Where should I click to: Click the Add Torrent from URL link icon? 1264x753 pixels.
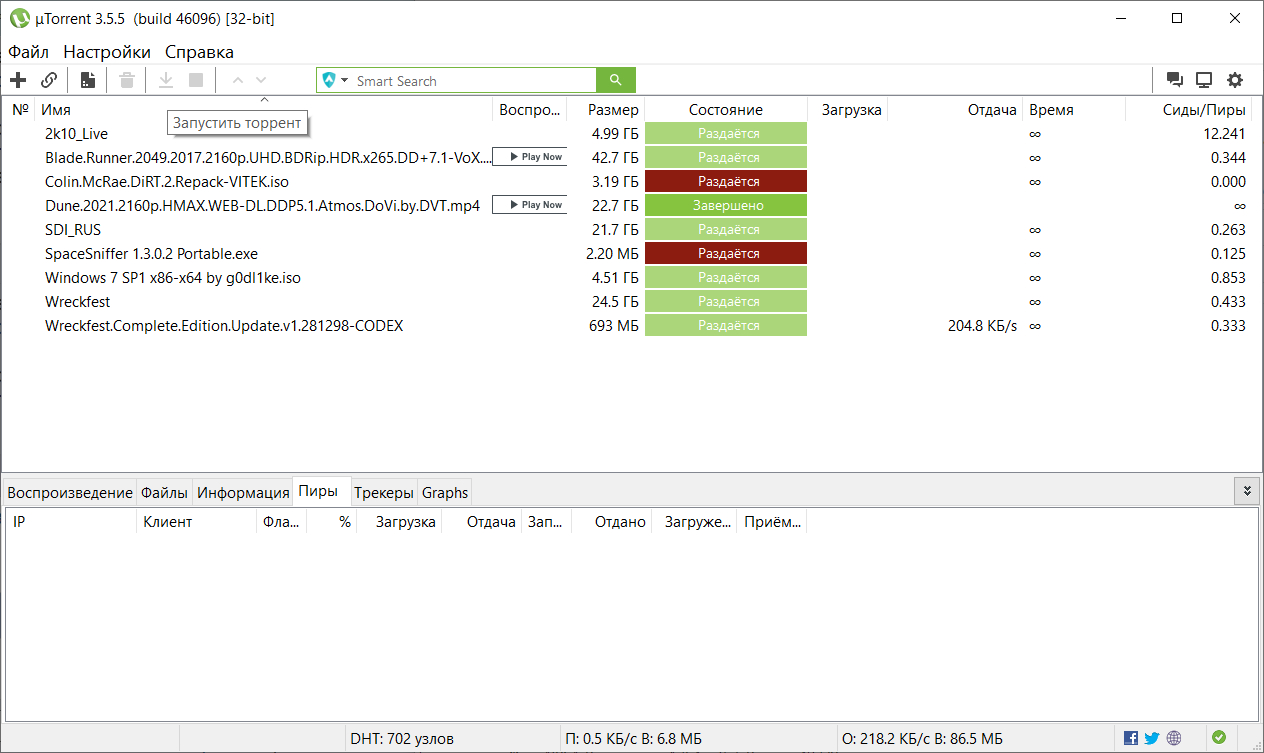[49, 80]
